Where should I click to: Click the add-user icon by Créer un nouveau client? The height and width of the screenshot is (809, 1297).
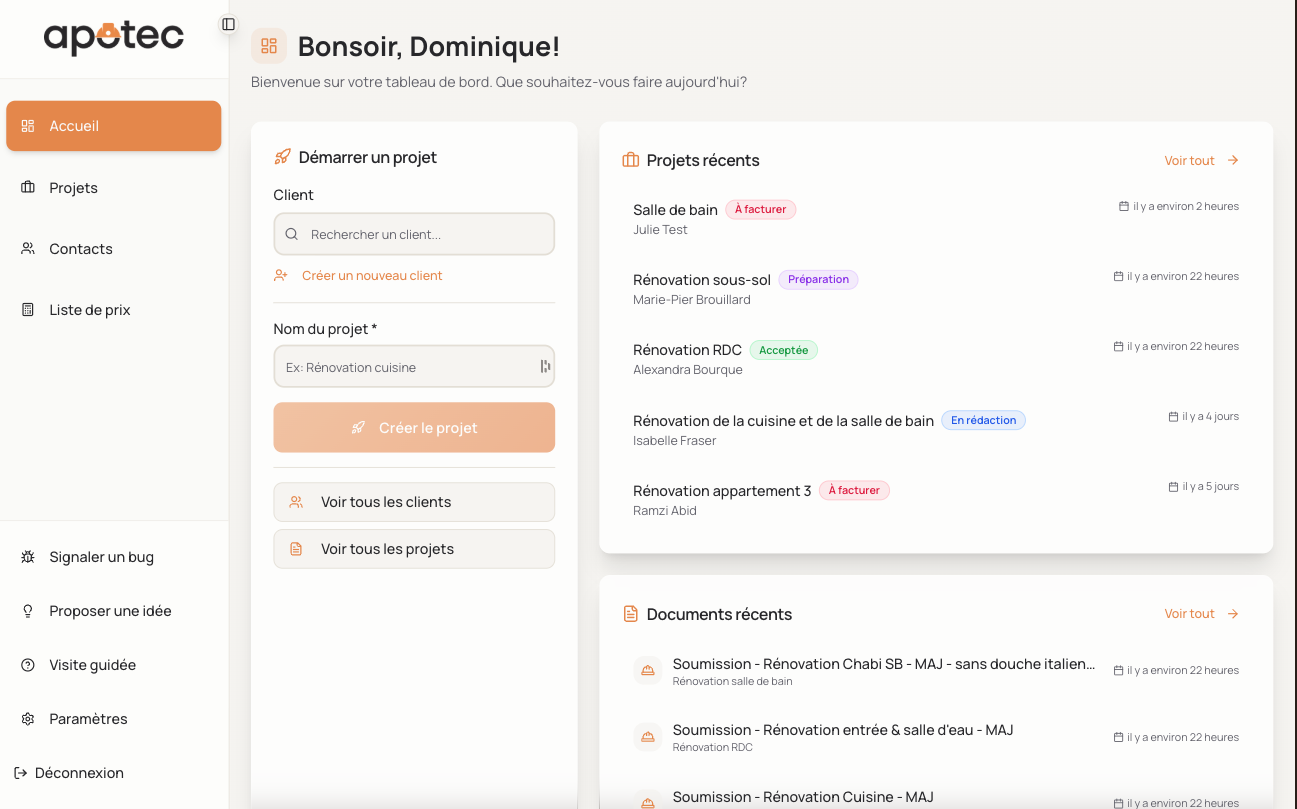(281, 275)
